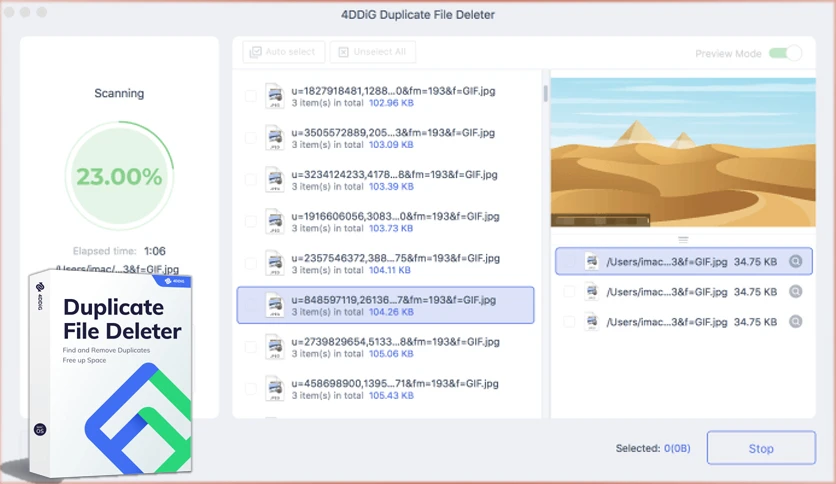Image resolution: width=836 pixels, height=484 pixels.
Task: Tick the checkbox for u=458698900 file group
Action: [250, 389]
